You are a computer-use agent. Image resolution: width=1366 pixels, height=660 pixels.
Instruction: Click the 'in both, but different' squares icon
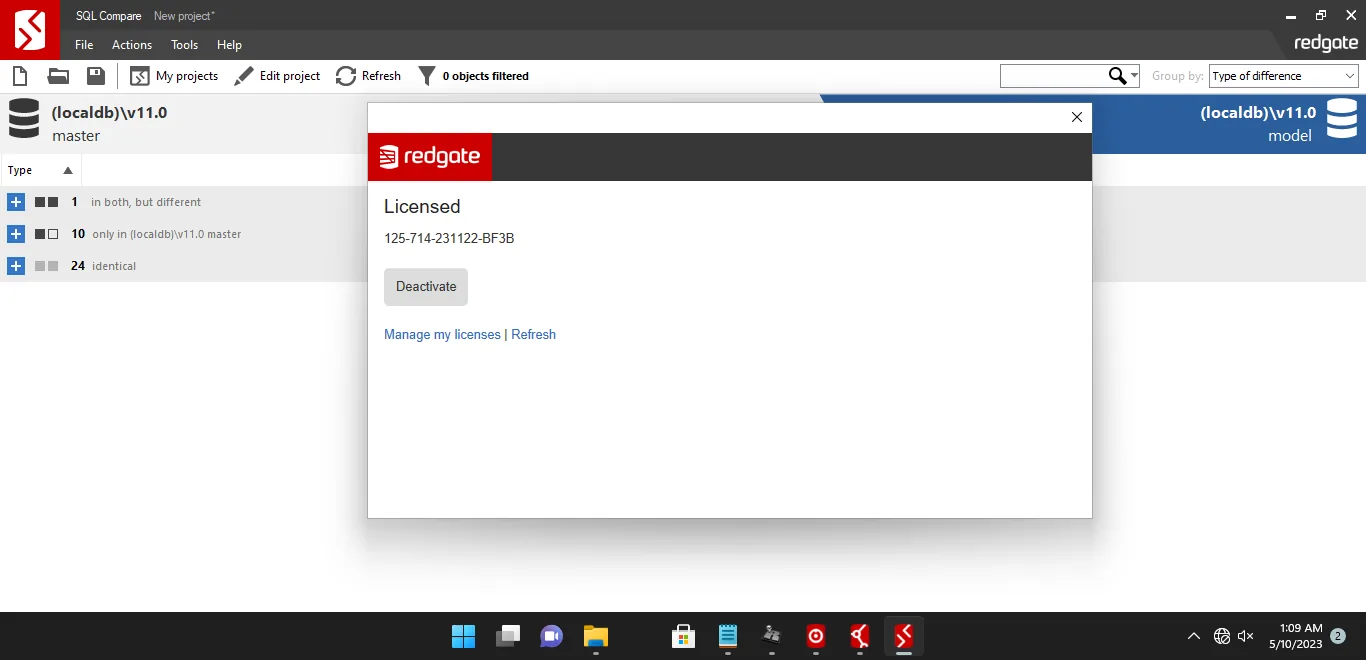pyautogui.click(x=47, y=202)
